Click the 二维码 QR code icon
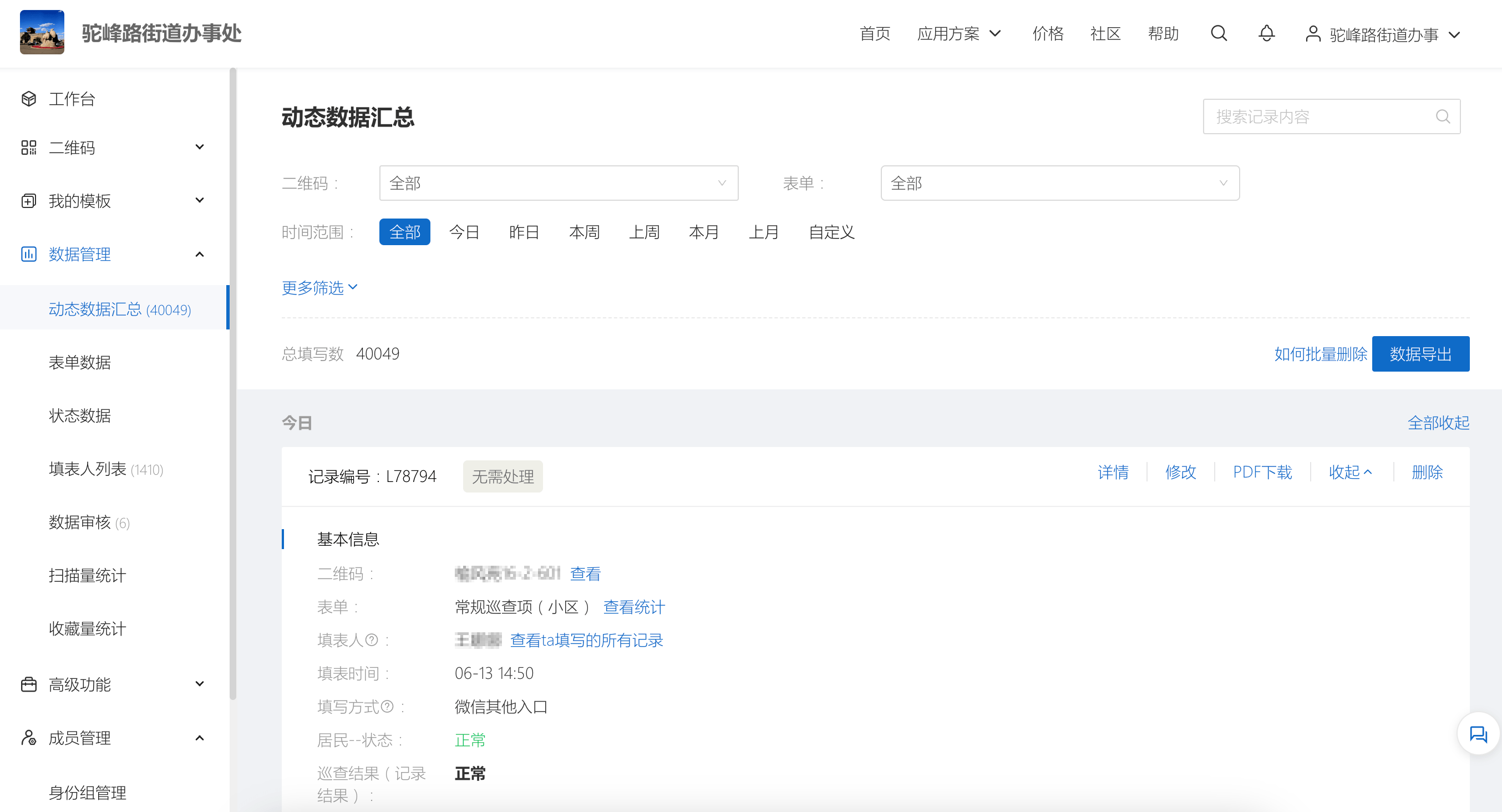This screenshot has width=1502, height=812. click(x=29, y=148)
